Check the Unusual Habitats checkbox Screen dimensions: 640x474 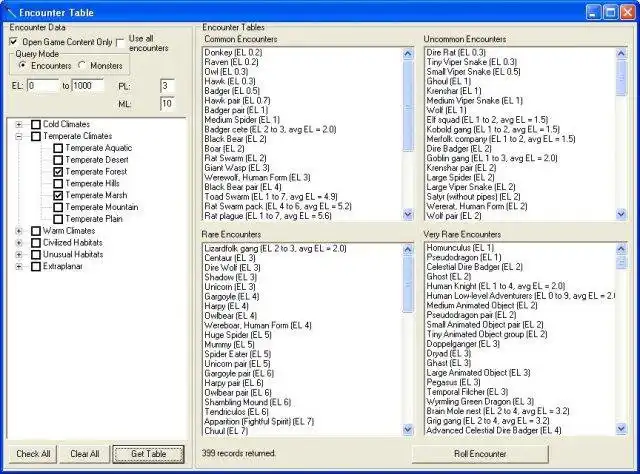[x=36, y=254]
